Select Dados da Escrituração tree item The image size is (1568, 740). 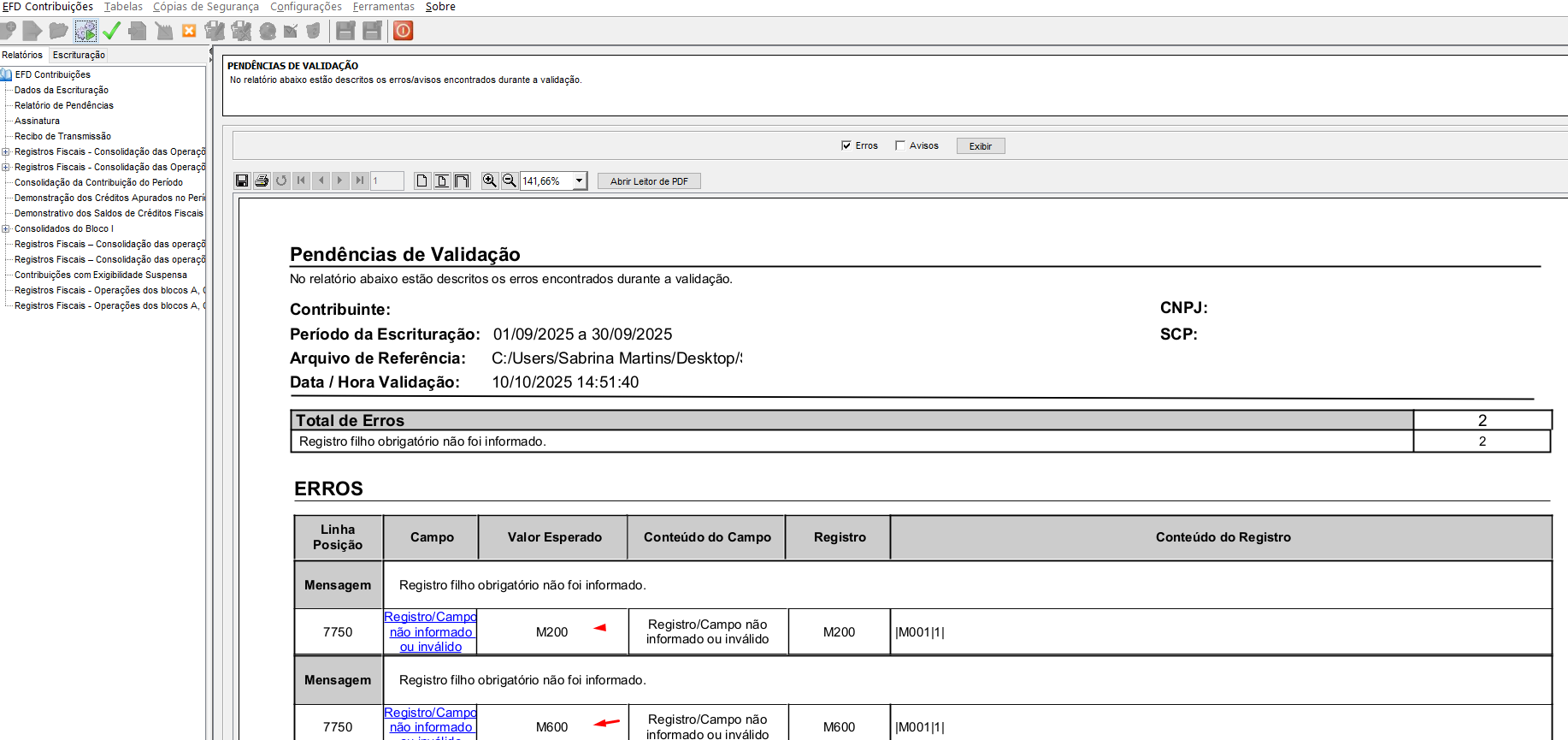pos(62,90)
